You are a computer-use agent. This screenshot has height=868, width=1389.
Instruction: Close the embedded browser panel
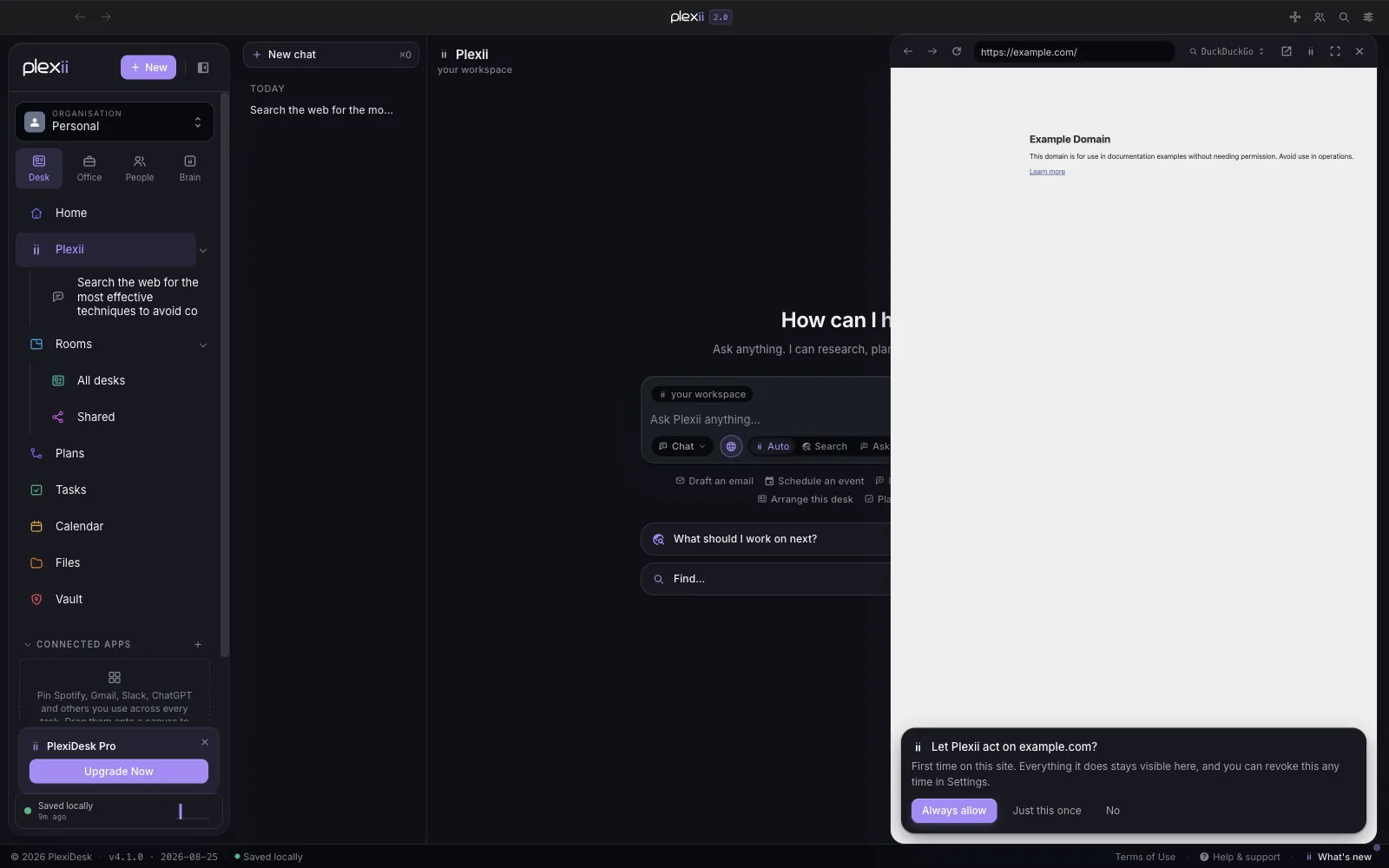click(1359, 52)
